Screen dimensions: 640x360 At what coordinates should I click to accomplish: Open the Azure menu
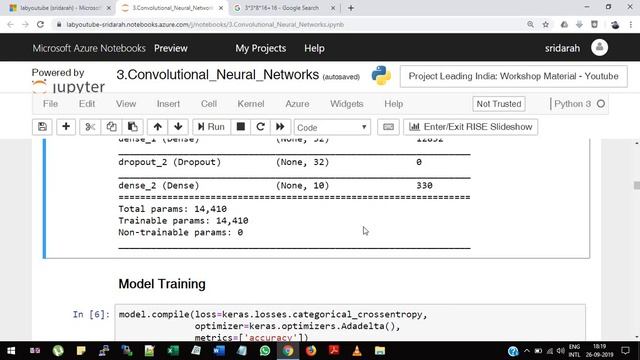(297, 104)
